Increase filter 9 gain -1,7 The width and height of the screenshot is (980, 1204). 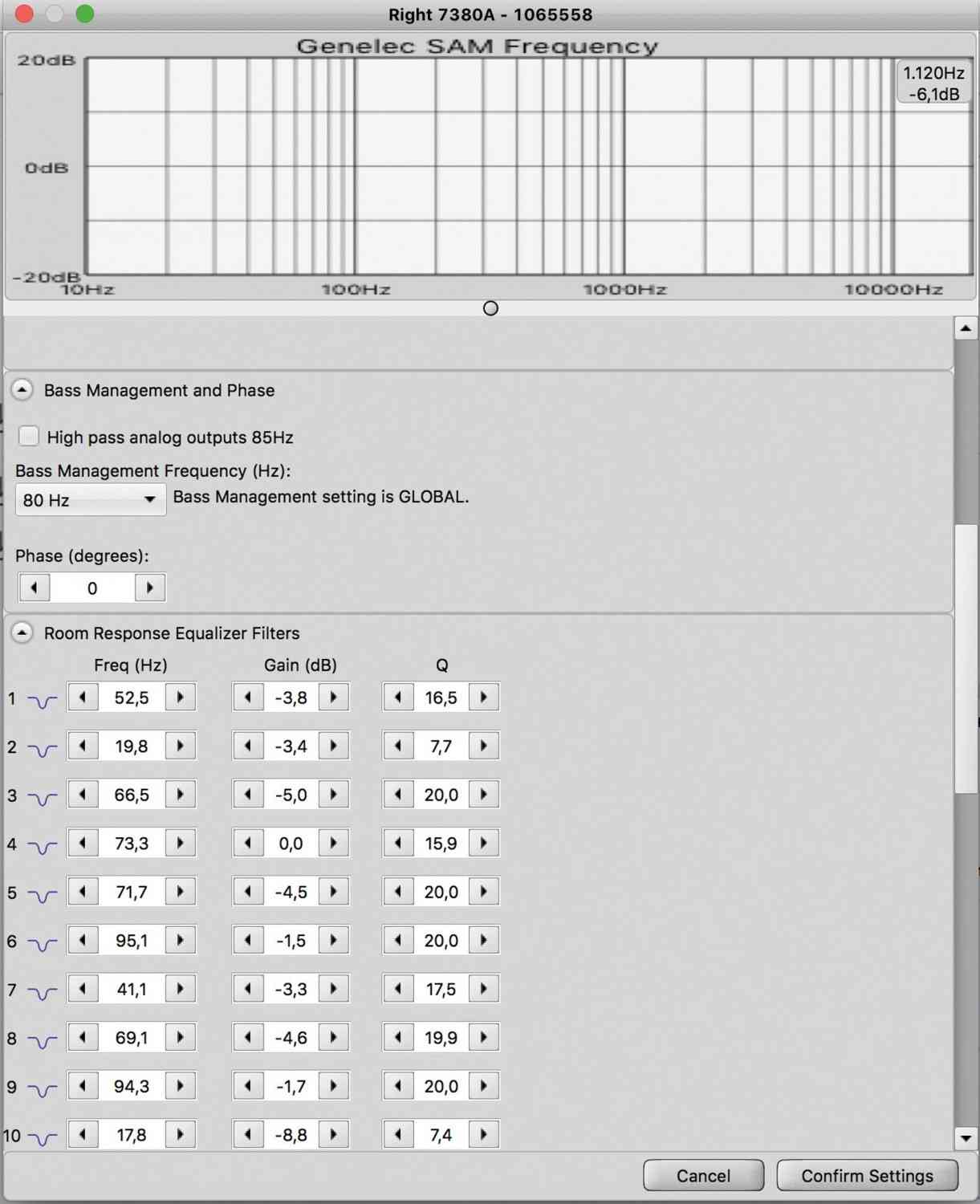tap(334, 1085)
